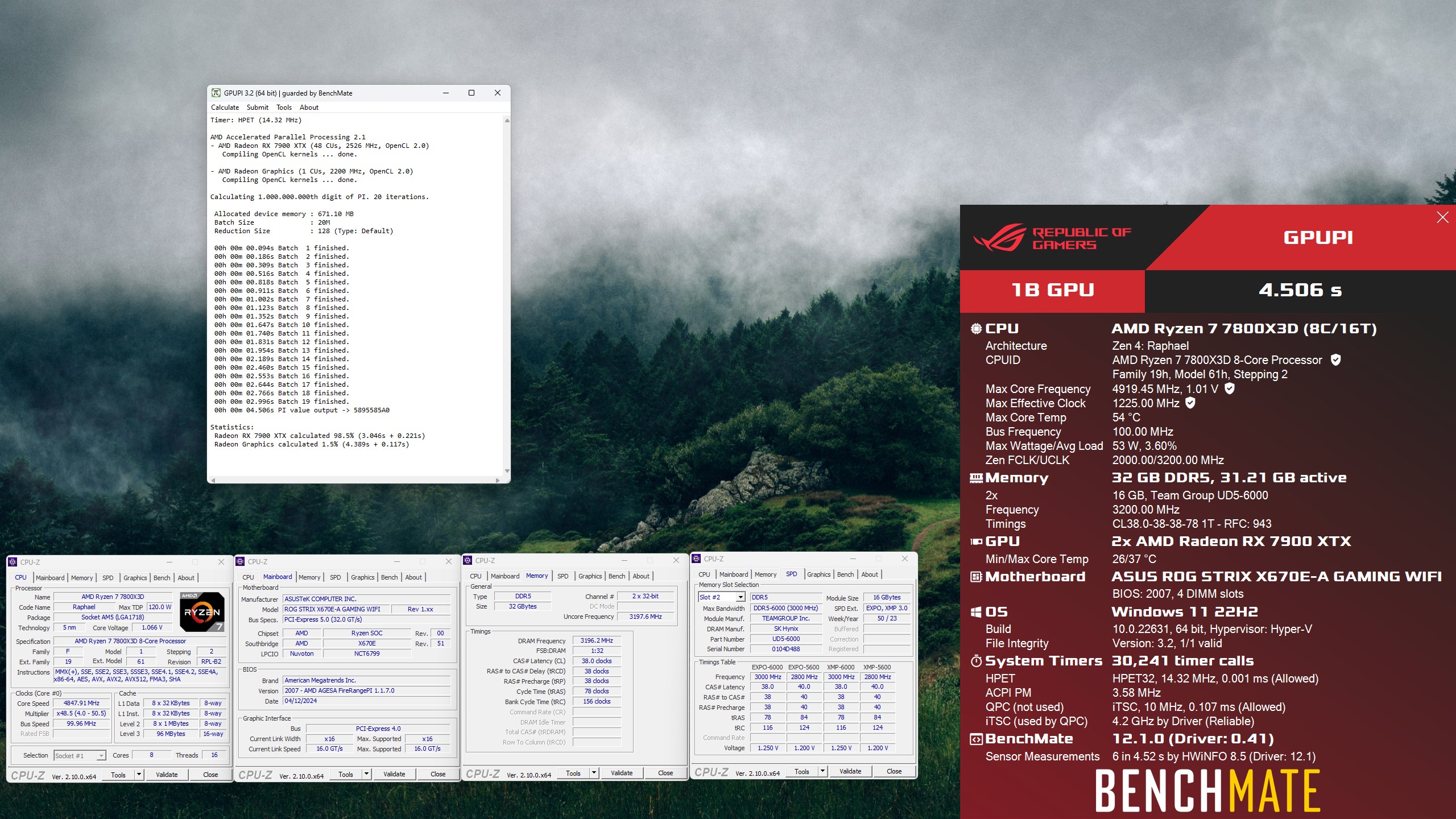Screen dimensions: 1456x819
Task: Expand Tools dropdown arrow in first CPU-Z window
Action: click(x=139, y=775)
